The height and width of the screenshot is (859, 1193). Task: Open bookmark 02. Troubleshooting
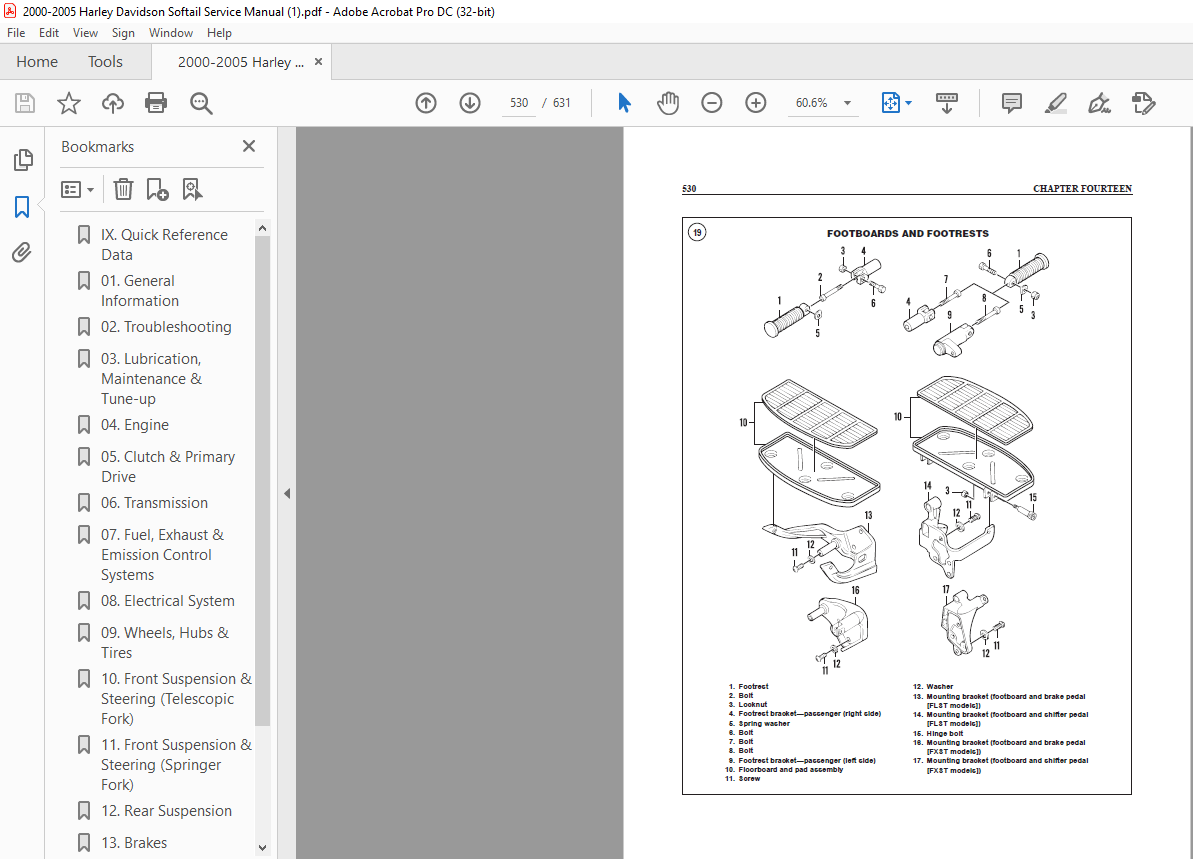[x=166, y=326]
